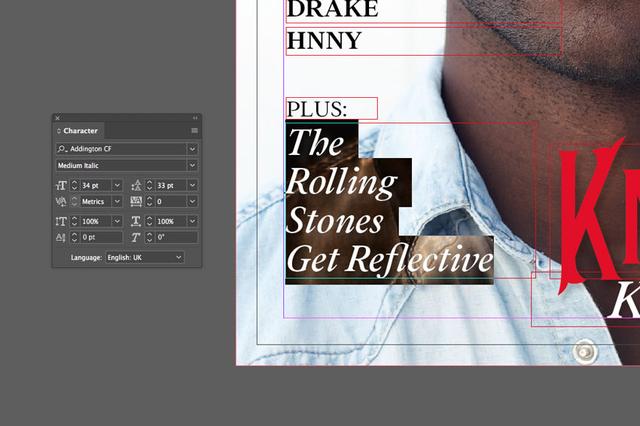Step the vertical scale 100% value

click(x=74, y=221)
